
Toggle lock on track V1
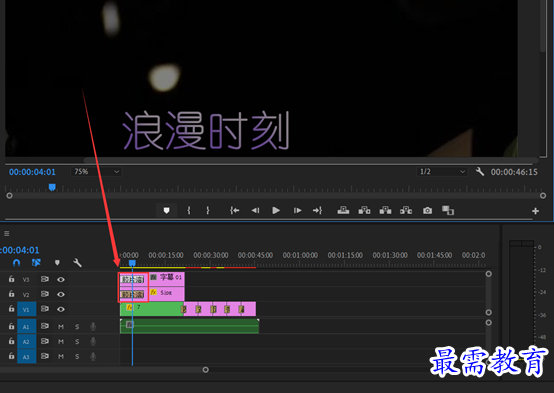tap(12, 309)
